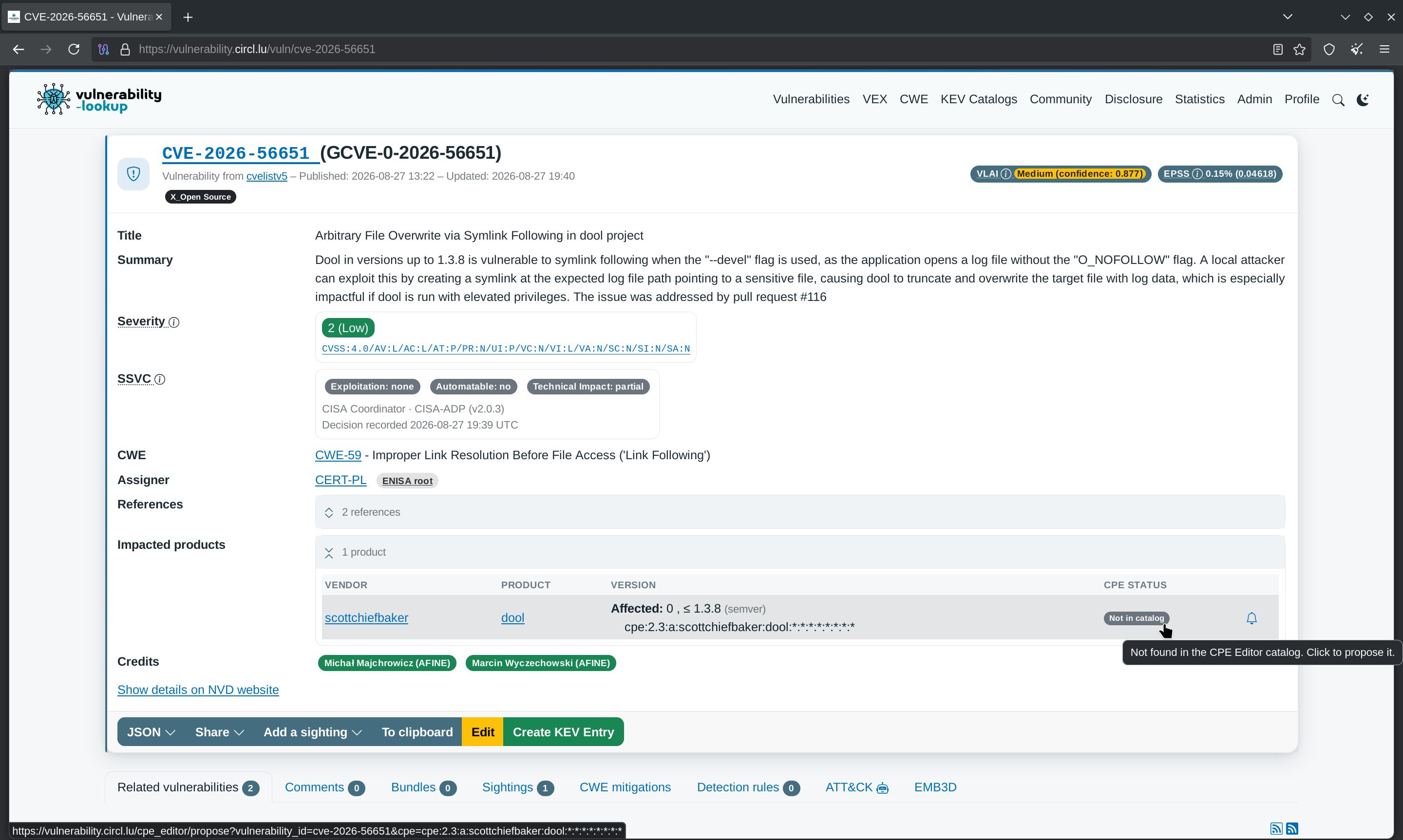This screenshot has height=840, width=1403.
Task: Open reader view icon
Action: click(x=1277, y=49)
